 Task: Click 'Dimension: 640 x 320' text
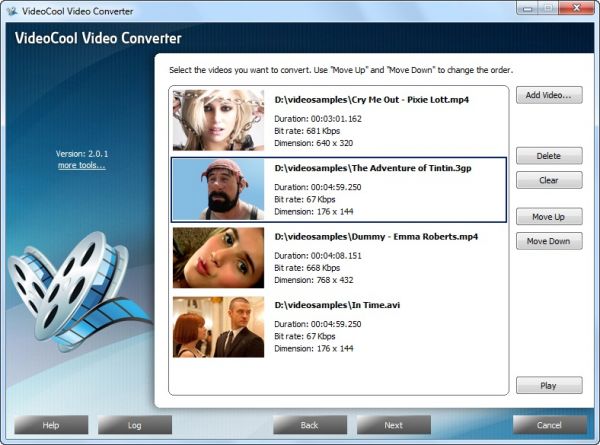point(314,143)
